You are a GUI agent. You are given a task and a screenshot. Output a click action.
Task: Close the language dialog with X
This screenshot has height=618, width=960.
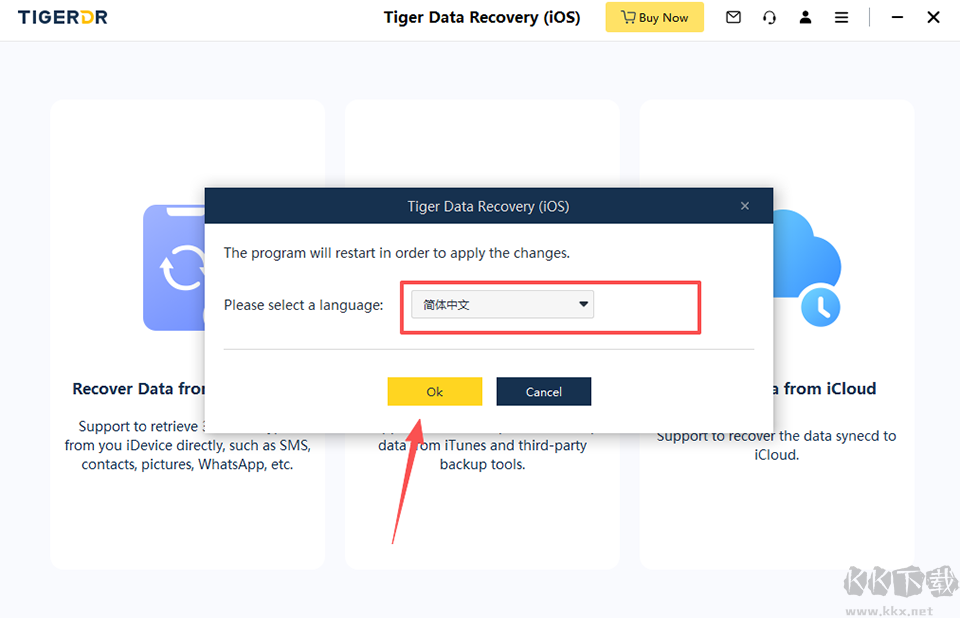point(744,206)
